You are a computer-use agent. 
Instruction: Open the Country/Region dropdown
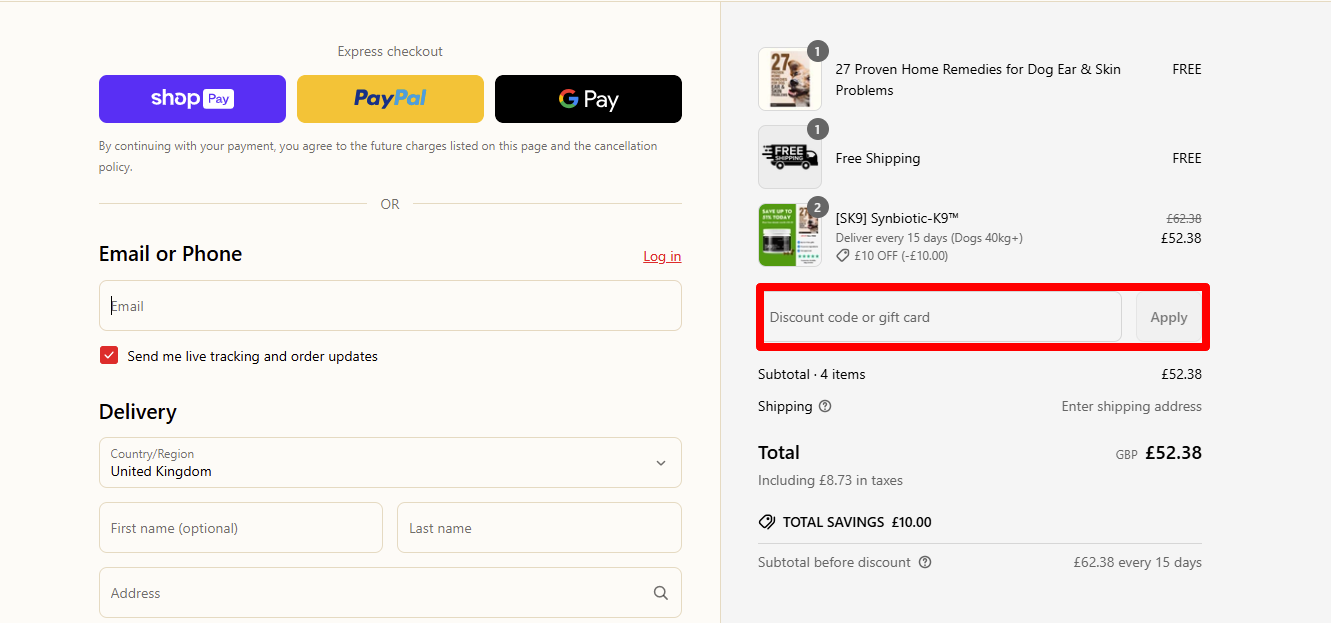coord(390,462)
